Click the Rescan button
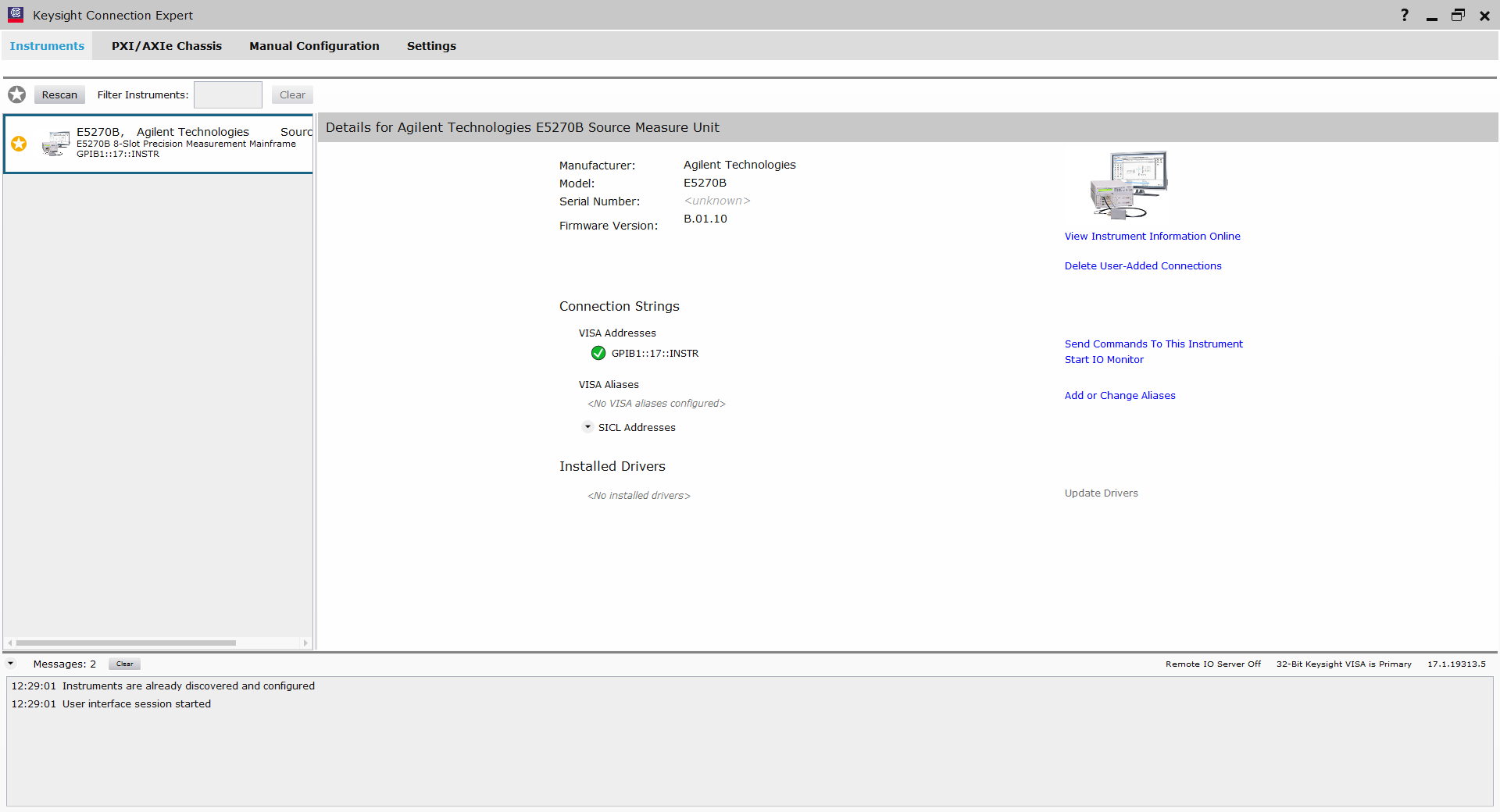 [x=59, y=94]
